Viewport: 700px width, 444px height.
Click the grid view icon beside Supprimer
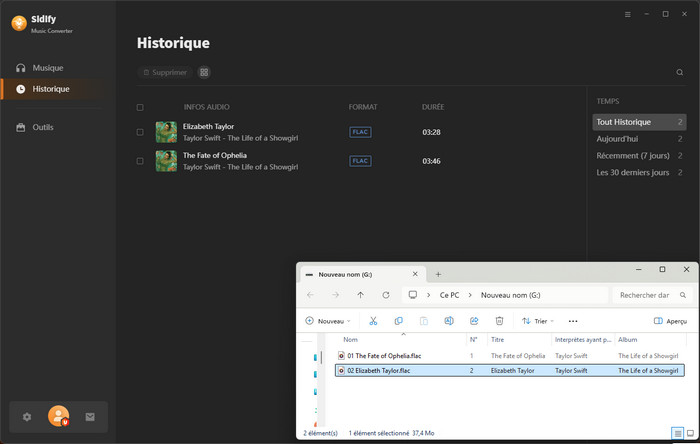point(204,73)
